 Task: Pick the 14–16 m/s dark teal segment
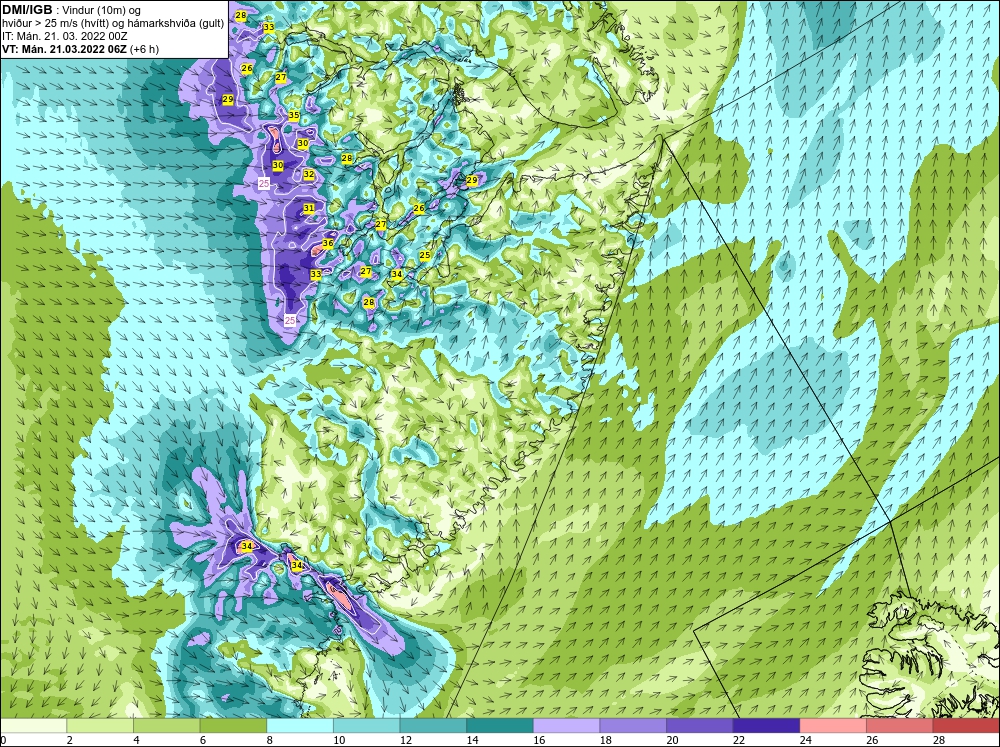[500, 725]
